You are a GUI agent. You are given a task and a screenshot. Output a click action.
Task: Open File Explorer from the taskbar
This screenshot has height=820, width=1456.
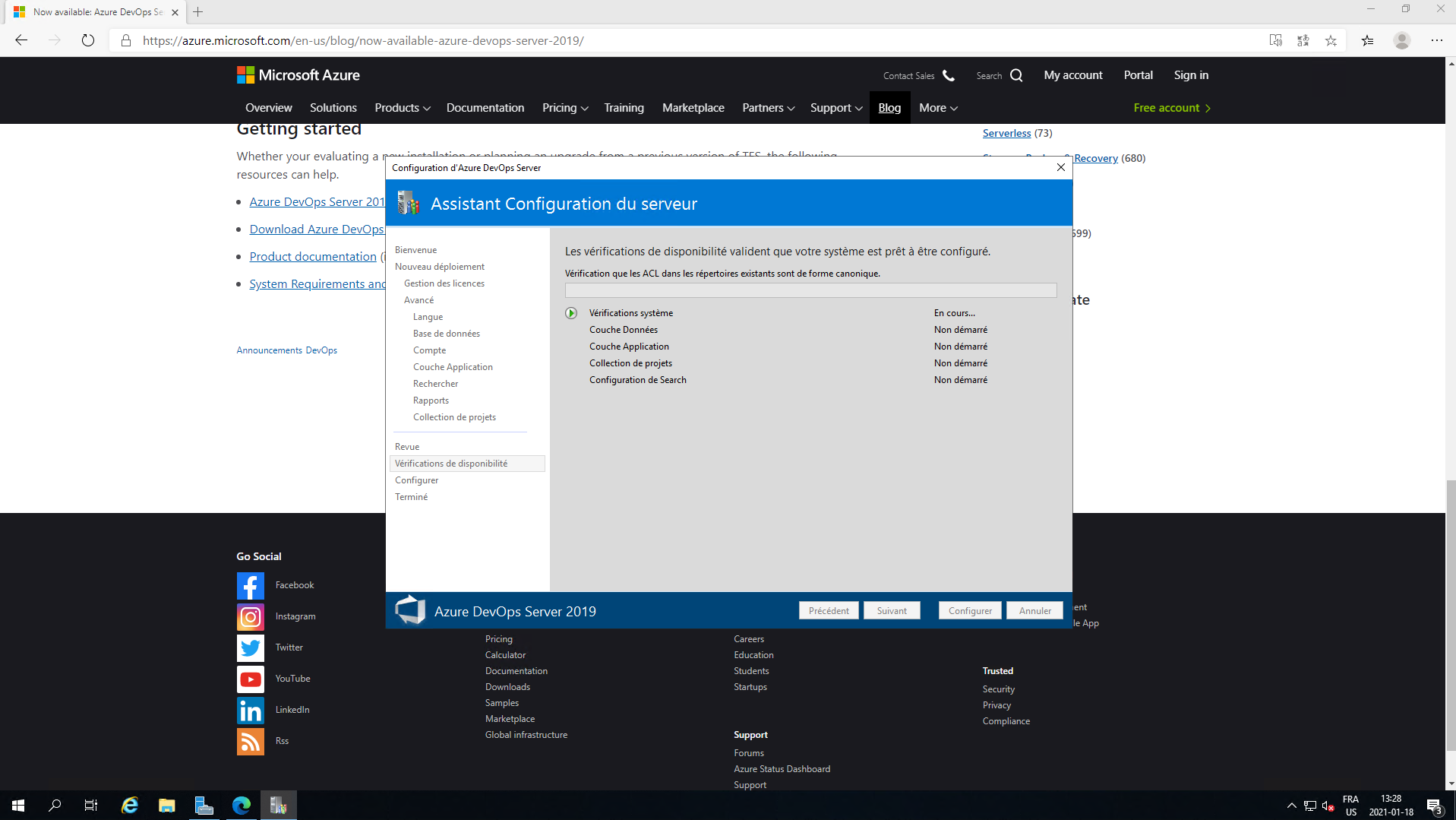166,806
